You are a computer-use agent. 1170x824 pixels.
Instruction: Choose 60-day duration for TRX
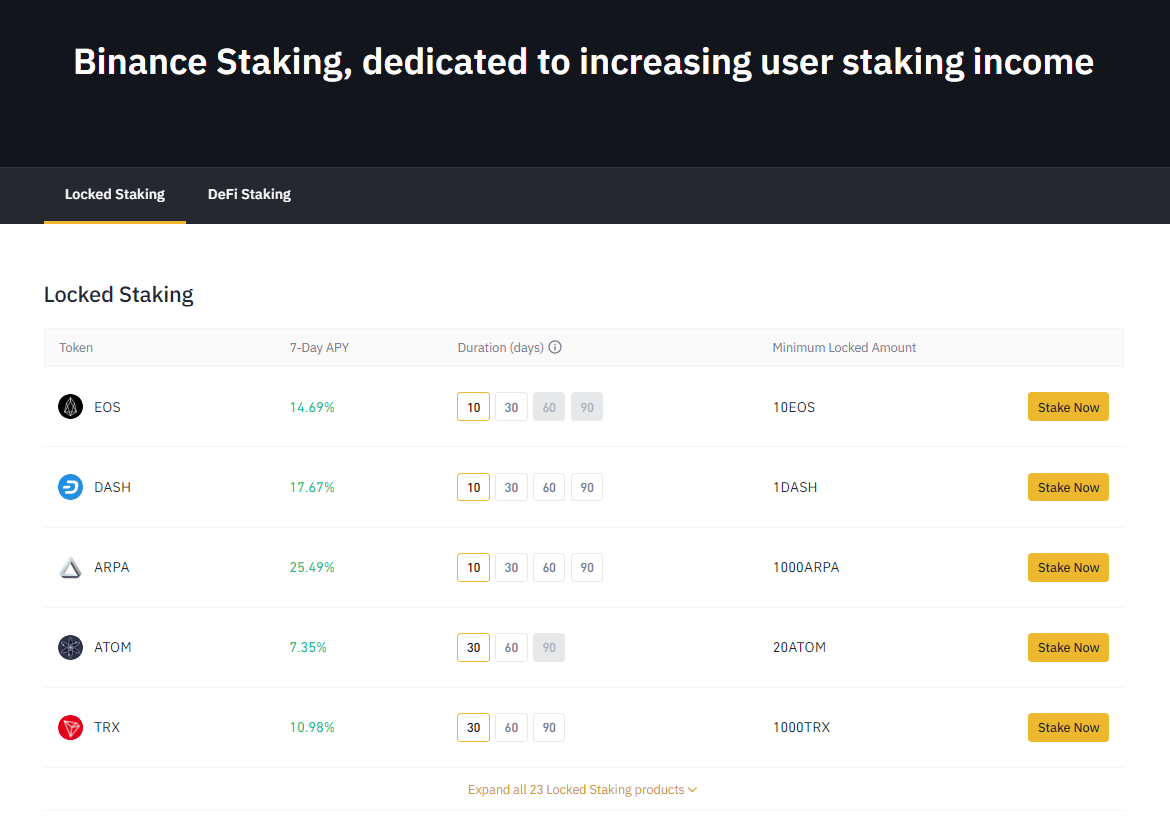pos(511,727)
